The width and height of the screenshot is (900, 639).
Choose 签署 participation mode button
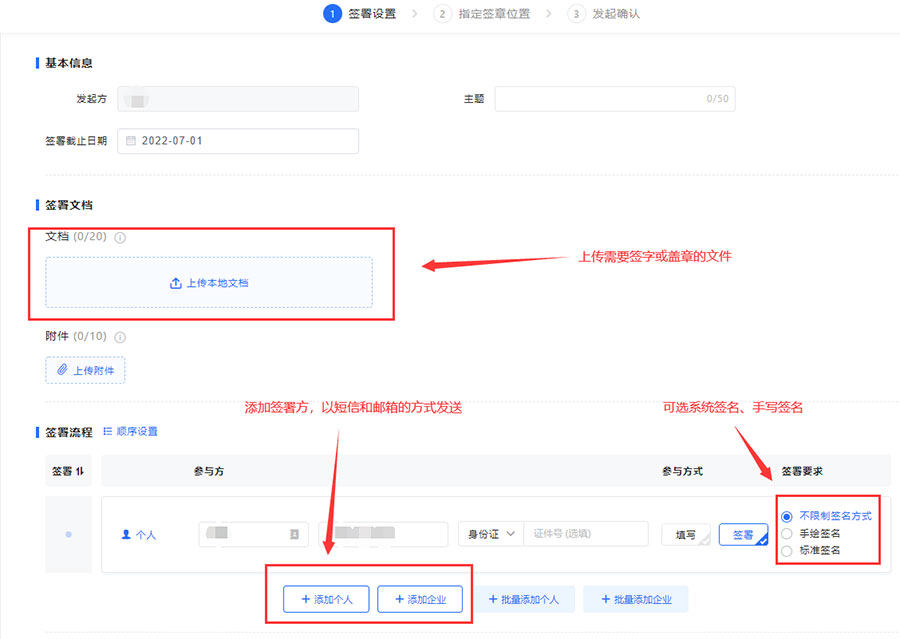[742, 535]
